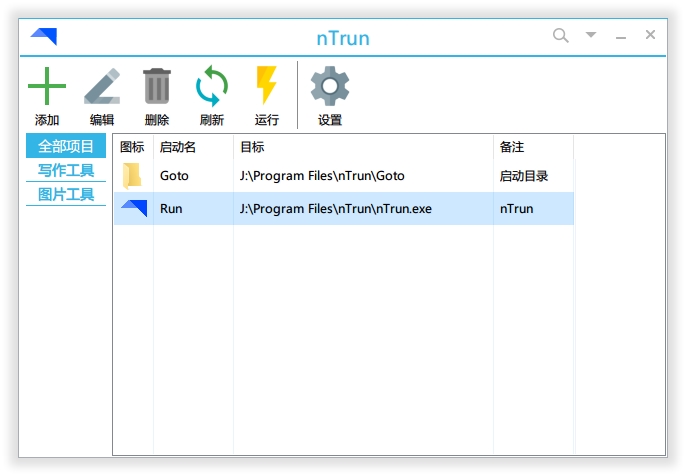686x476 pixels.
Task: Select the 图片工具 category tab
Action: [x=66, y=194]
